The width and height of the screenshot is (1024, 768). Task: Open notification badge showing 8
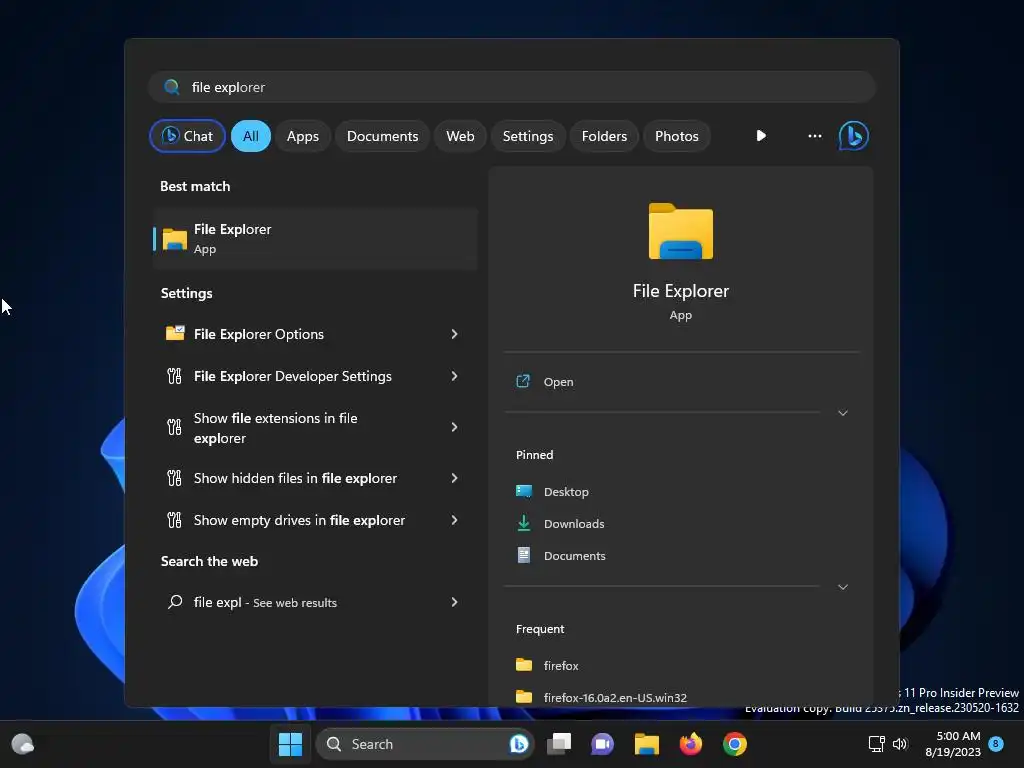coord(996,743)
